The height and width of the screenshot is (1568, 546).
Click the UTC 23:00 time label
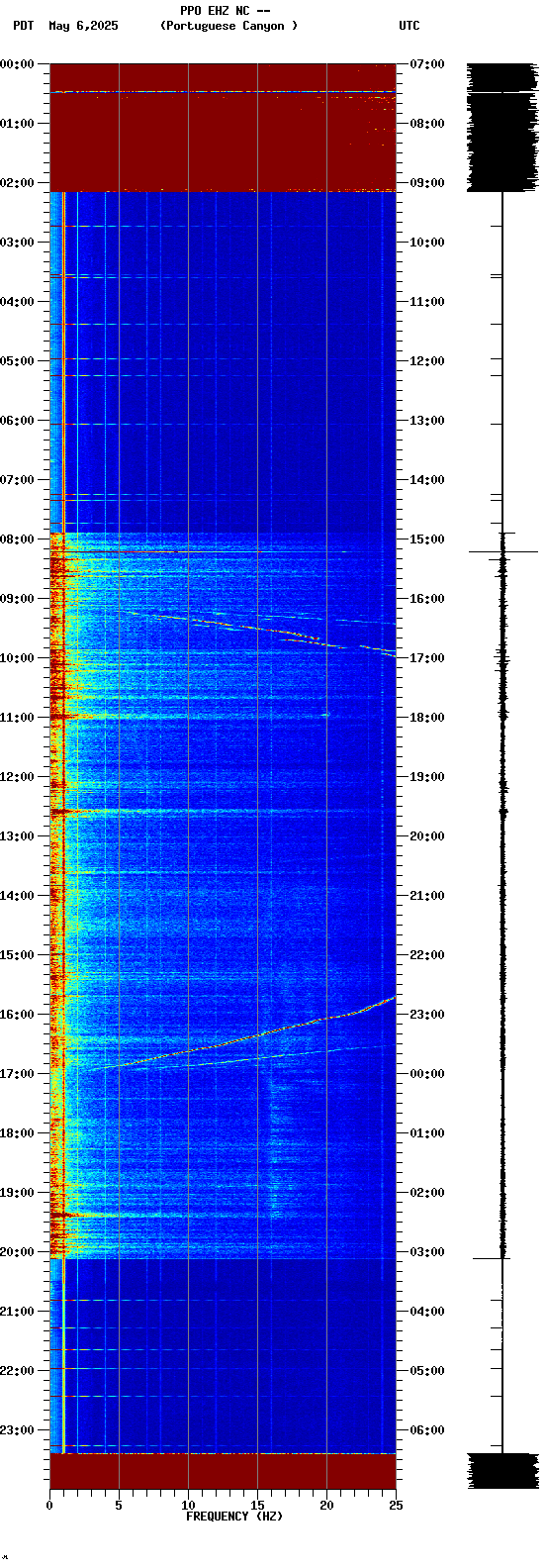click(427, 1015)
